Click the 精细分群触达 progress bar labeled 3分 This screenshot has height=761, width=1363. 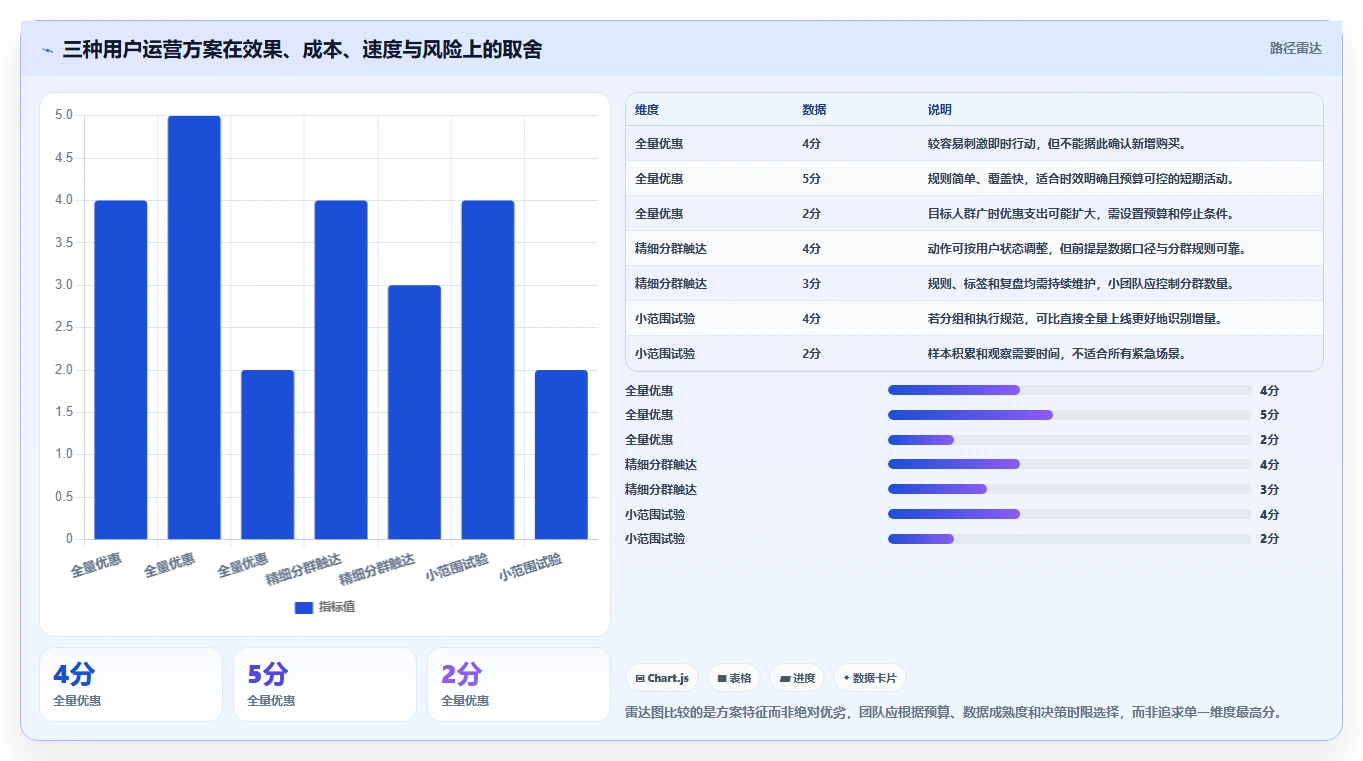point(1070,489)
